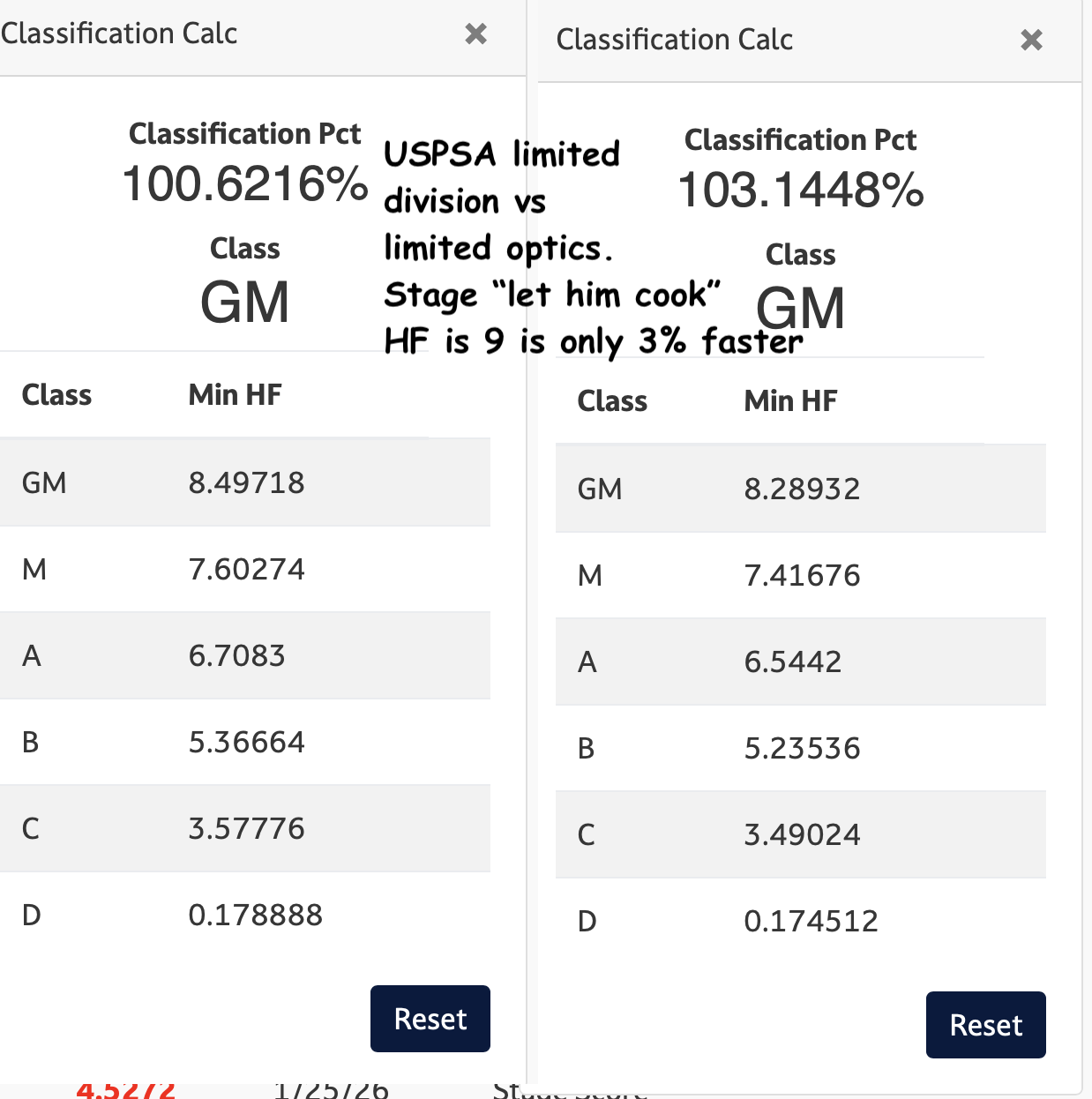The height and width of the screenshot is (1099, 1092).
Task: Click GM min HF value 8.49718
Action: (247, 482)
